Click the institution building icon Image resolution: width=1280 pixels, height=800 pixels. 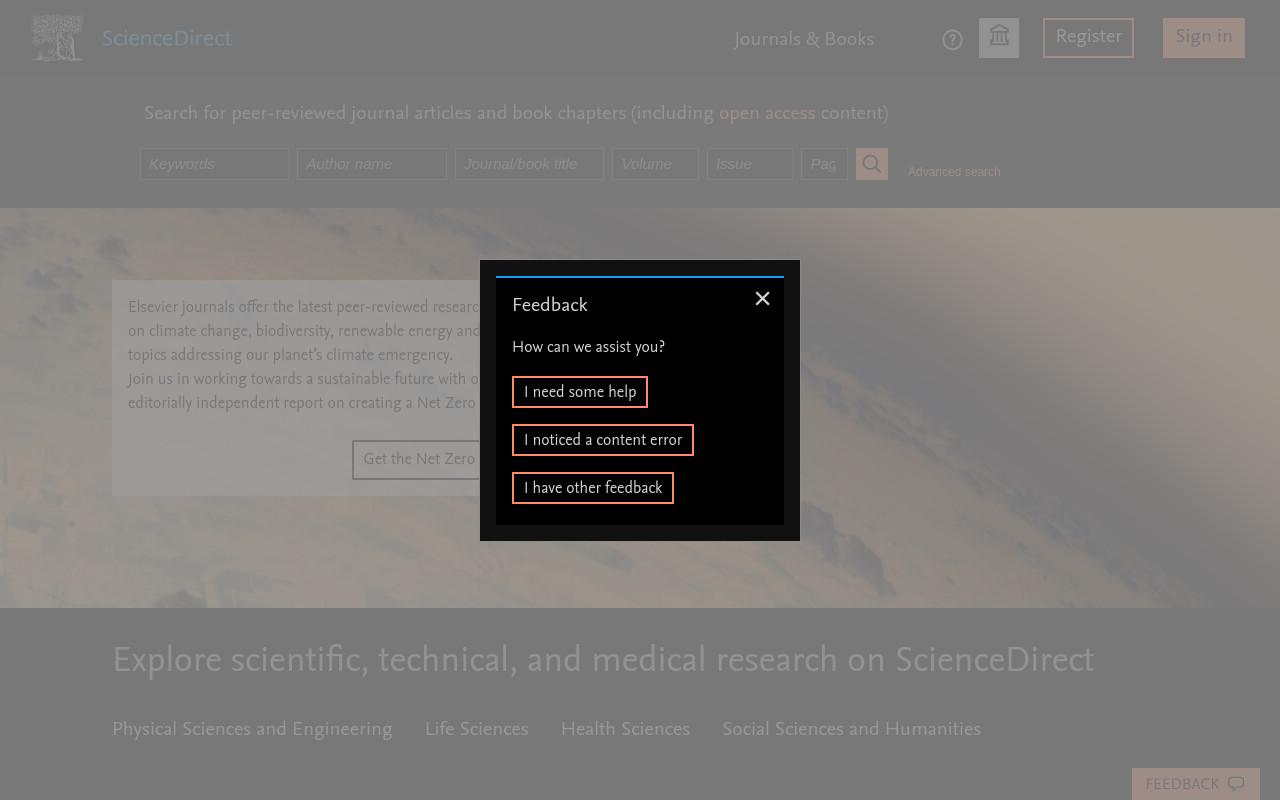pos(999,38)
